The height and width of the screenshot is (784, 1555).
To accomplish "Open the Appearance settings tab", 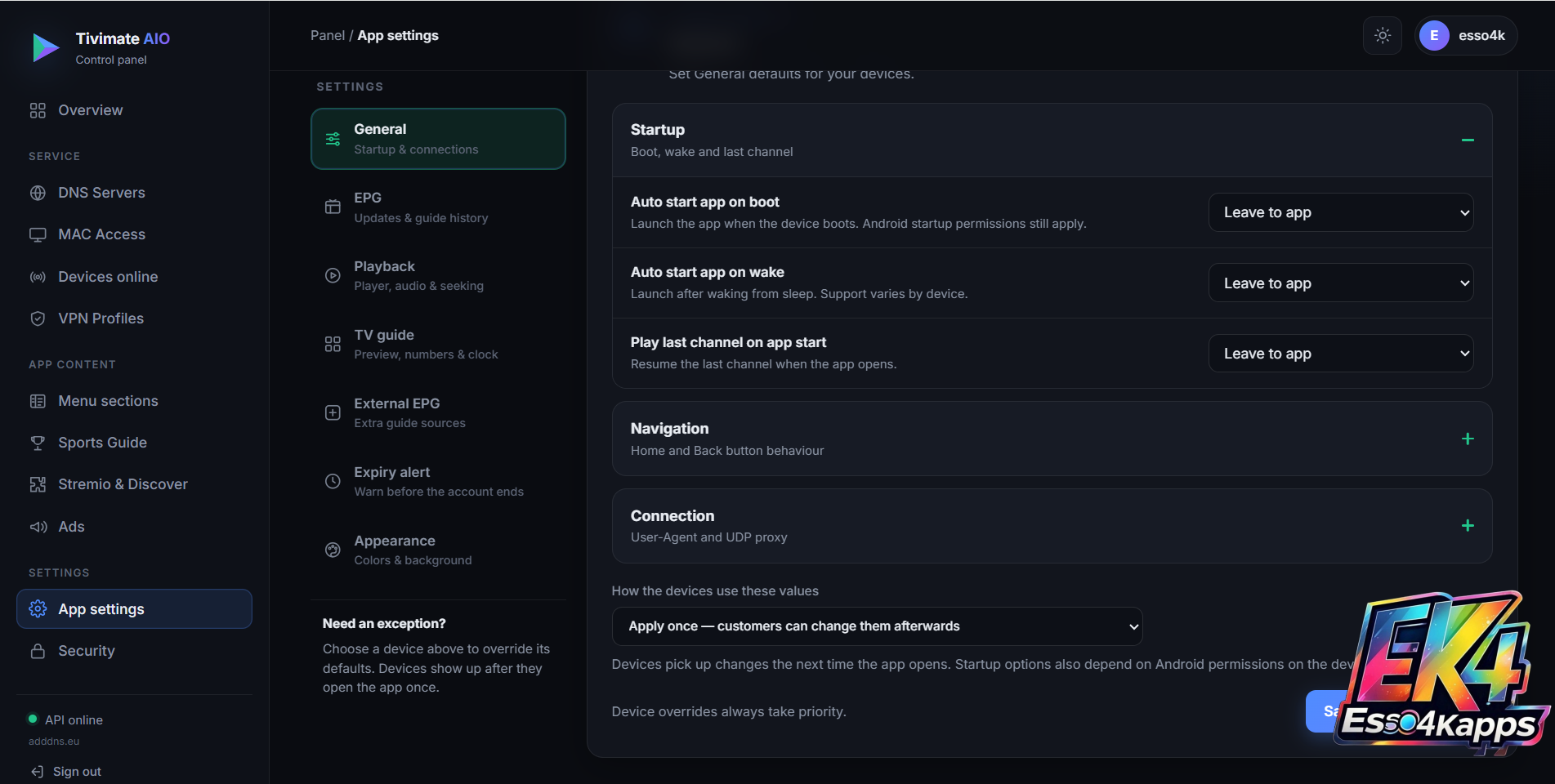I will [438, 550].
